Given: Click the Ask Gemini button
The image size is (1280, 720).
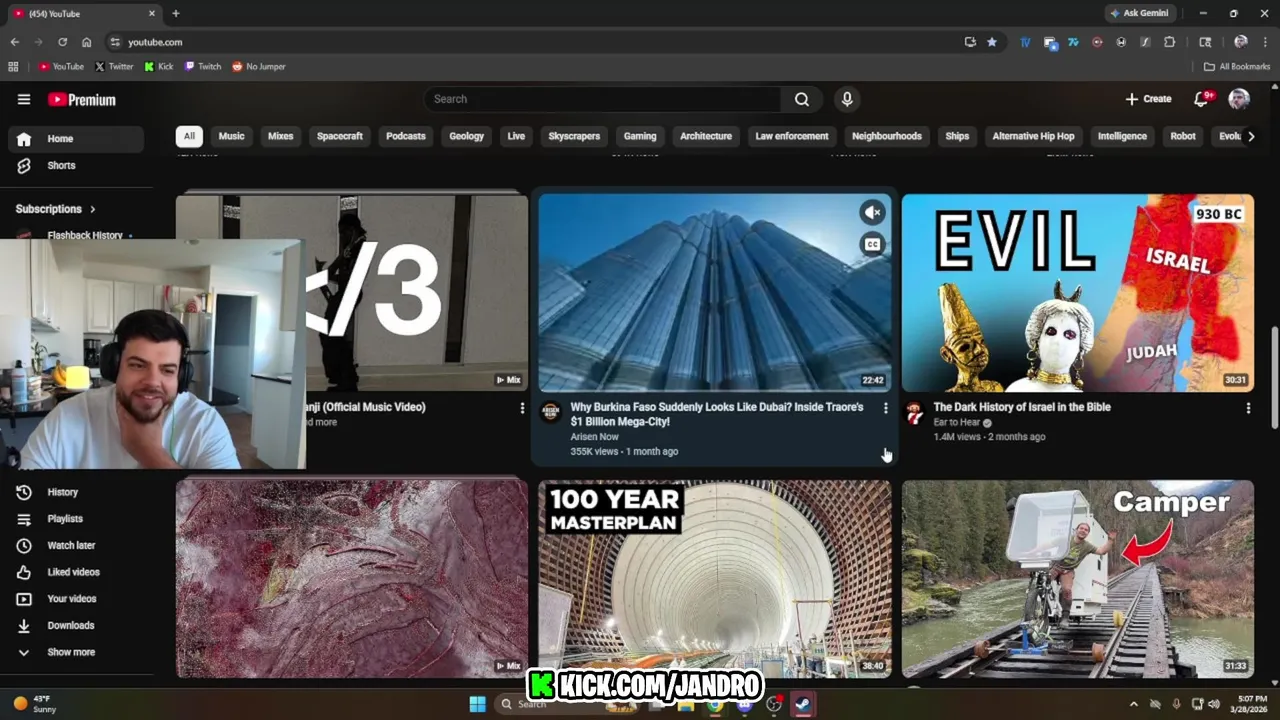Looking at the screenshot, I should pyautogui.click(x=1139, y=13).
